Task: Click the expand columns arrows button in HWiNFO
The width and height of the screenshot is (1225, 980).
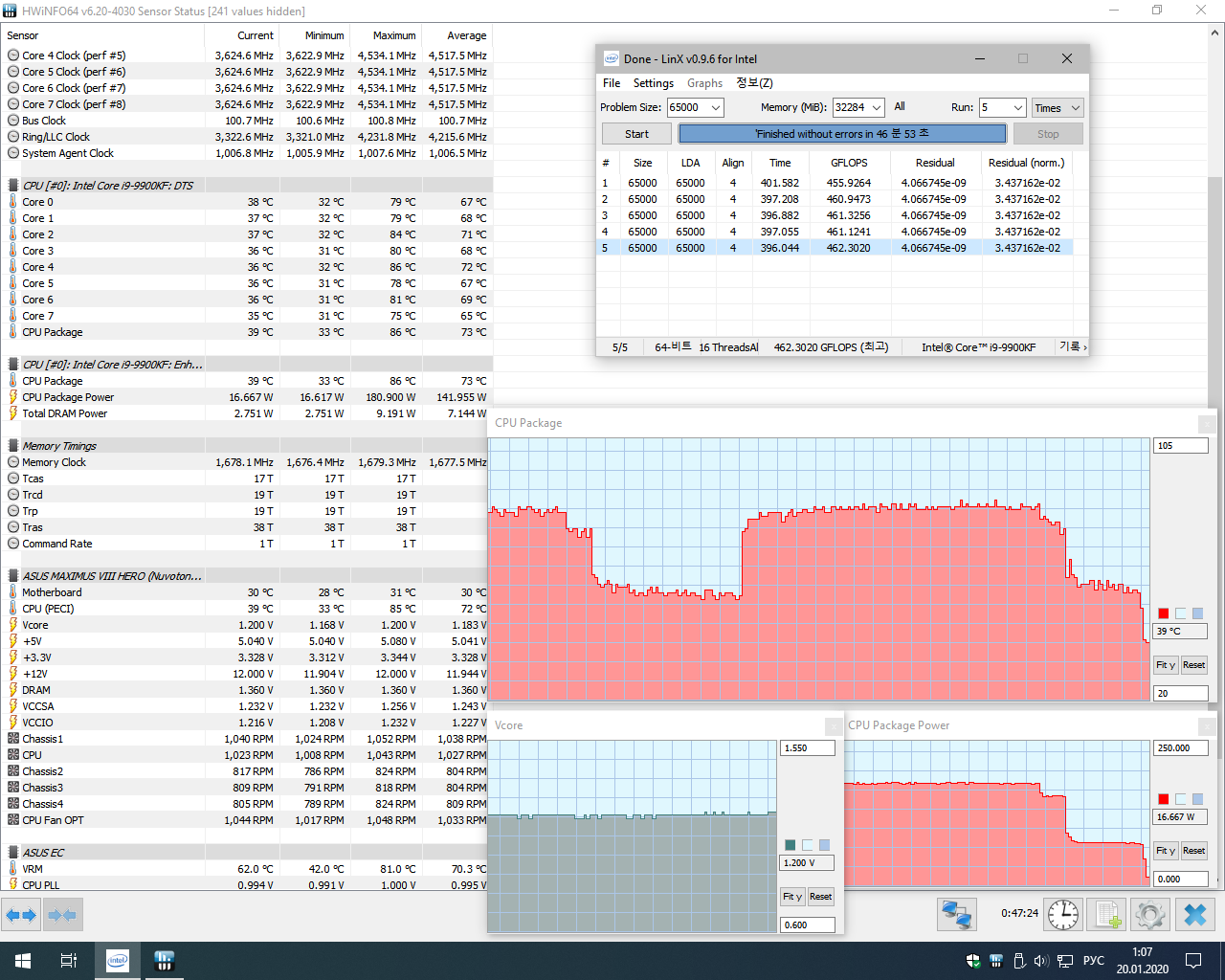Action: click(x=21, y=915)
